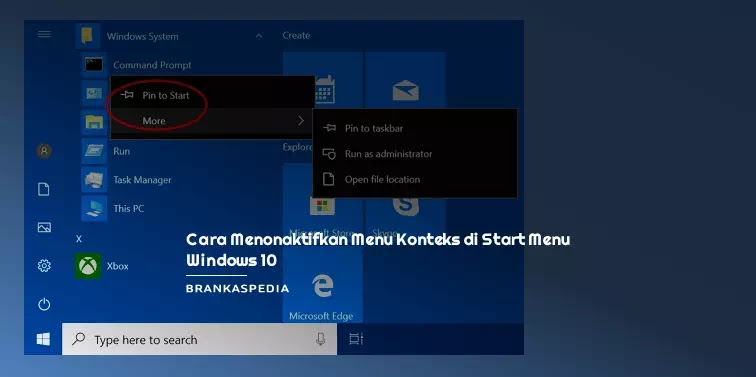756x377 pixels.
Task: Click the Windows System folder label
Action: click(143, 37)
